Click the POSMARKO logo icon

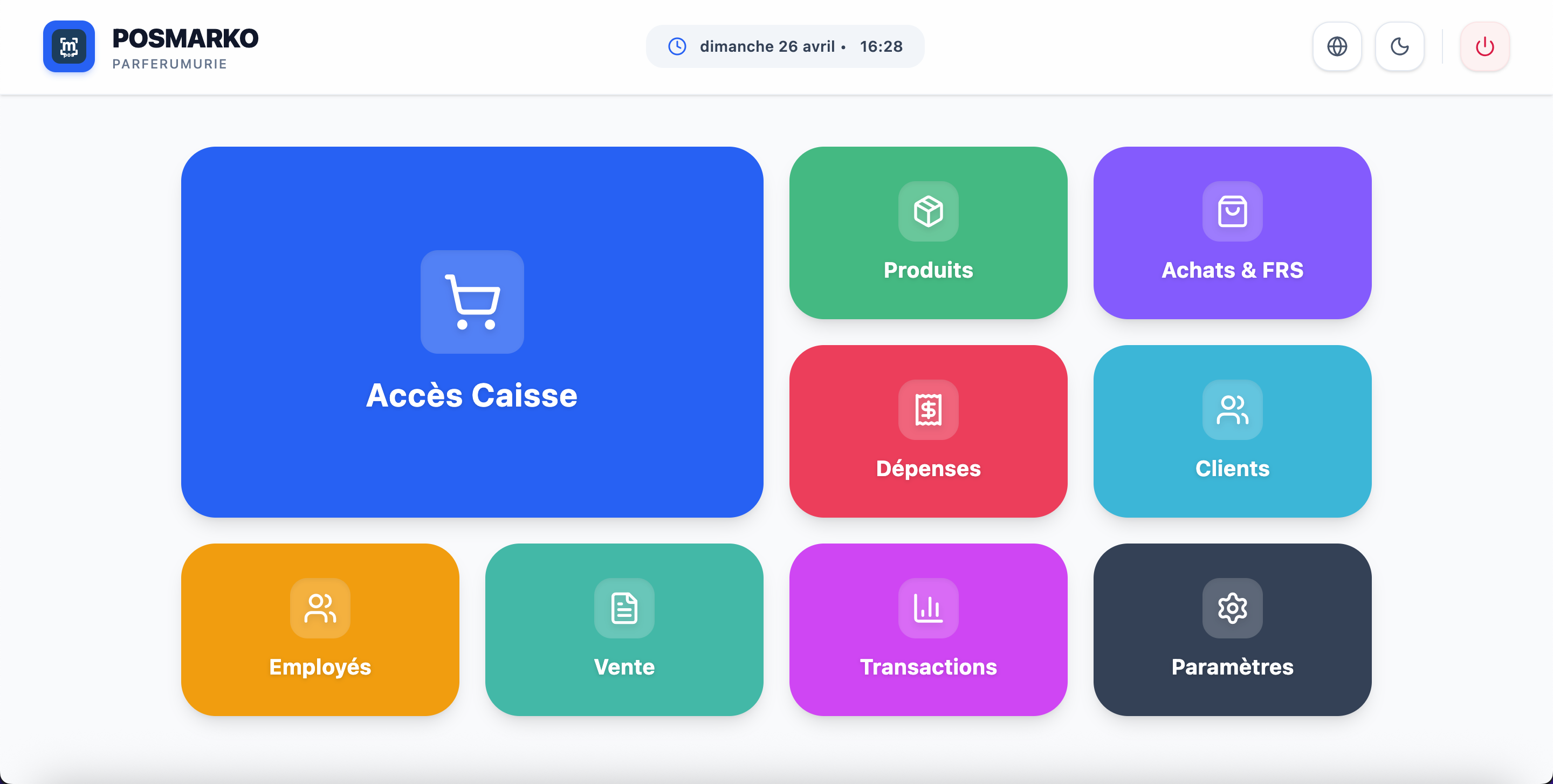[x=68, y=46]
